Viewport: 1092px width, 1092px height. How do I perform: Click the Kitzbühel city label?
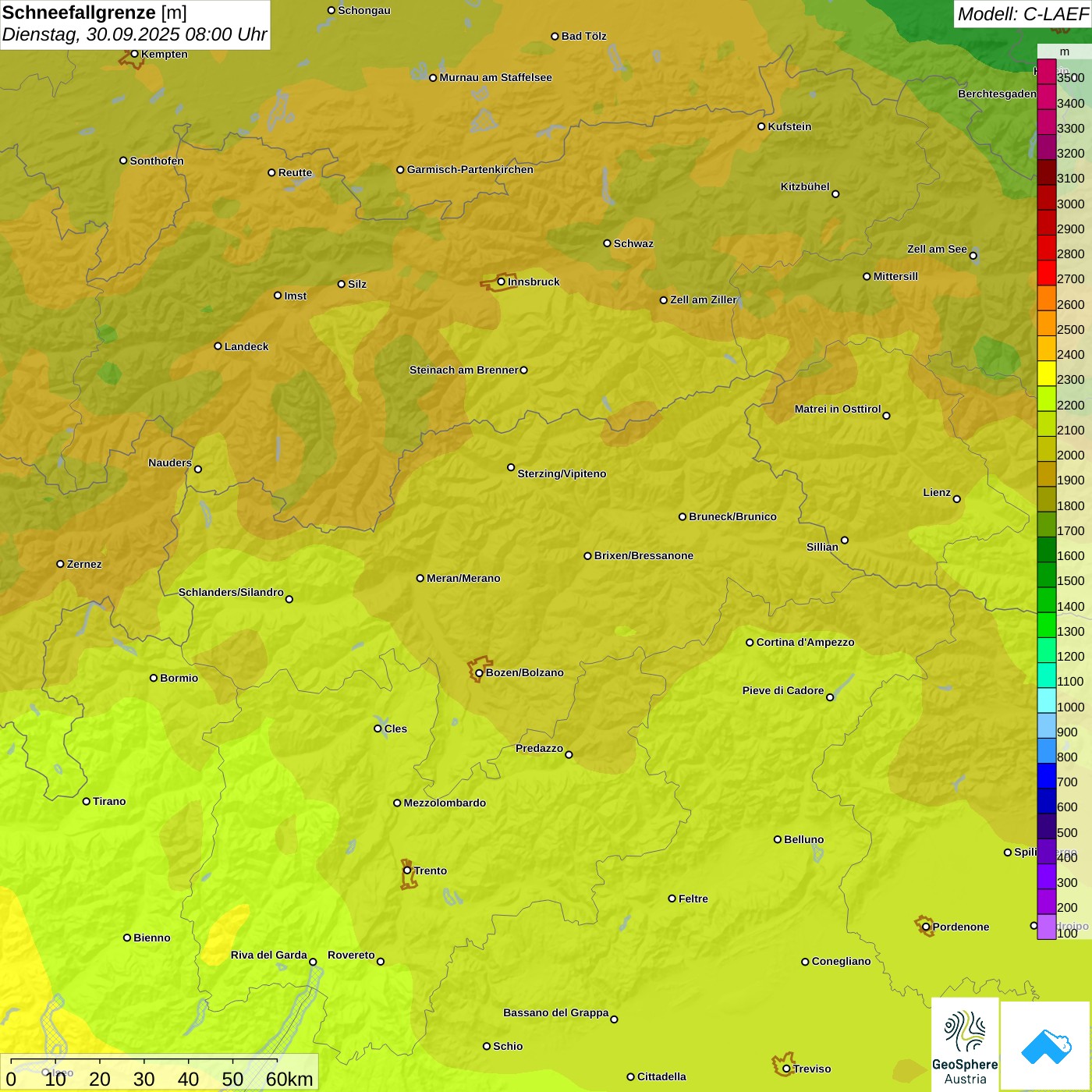(805, 186)
